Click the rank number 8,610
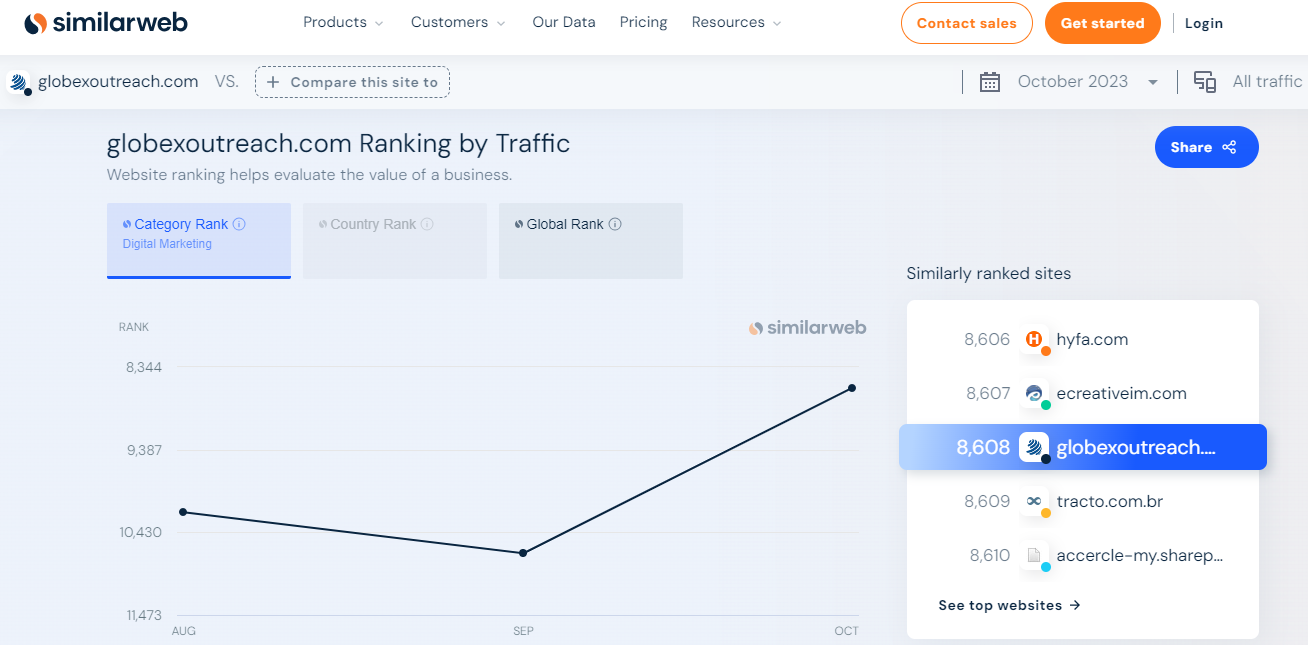 pyautogui.click(x=990, y=555)
